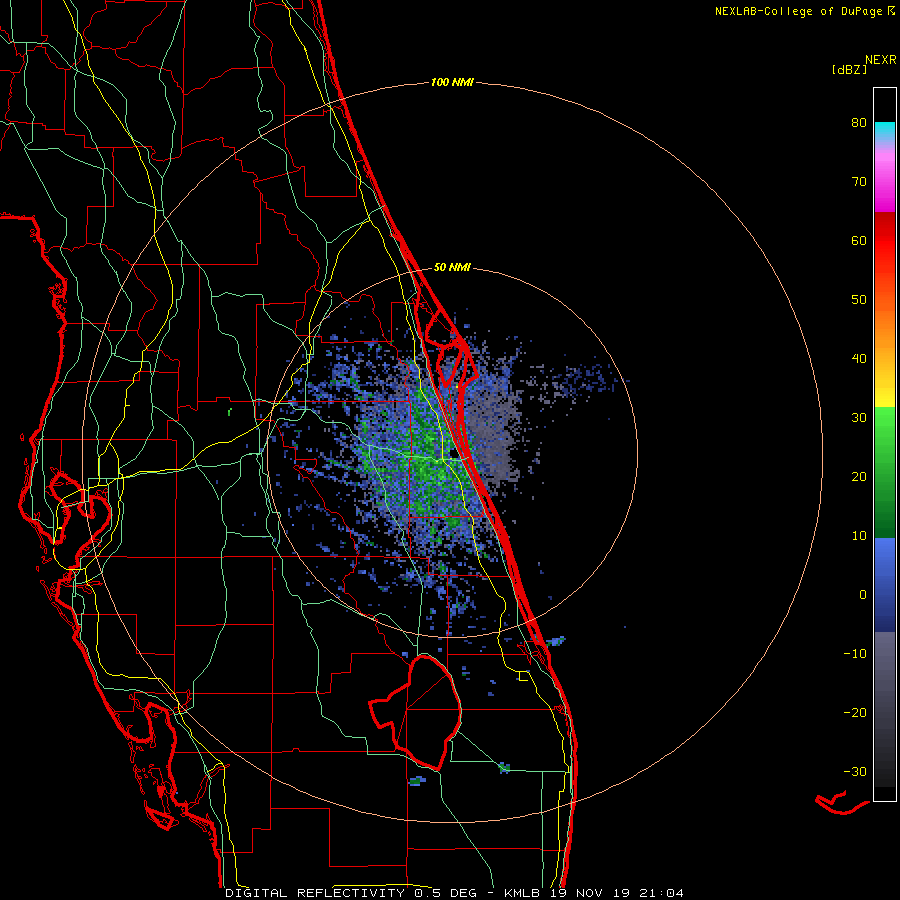This screenshot has height=900, width=900.
Task: Click the dBZ unit label above the color scale
Action: (x=849, y=70)
